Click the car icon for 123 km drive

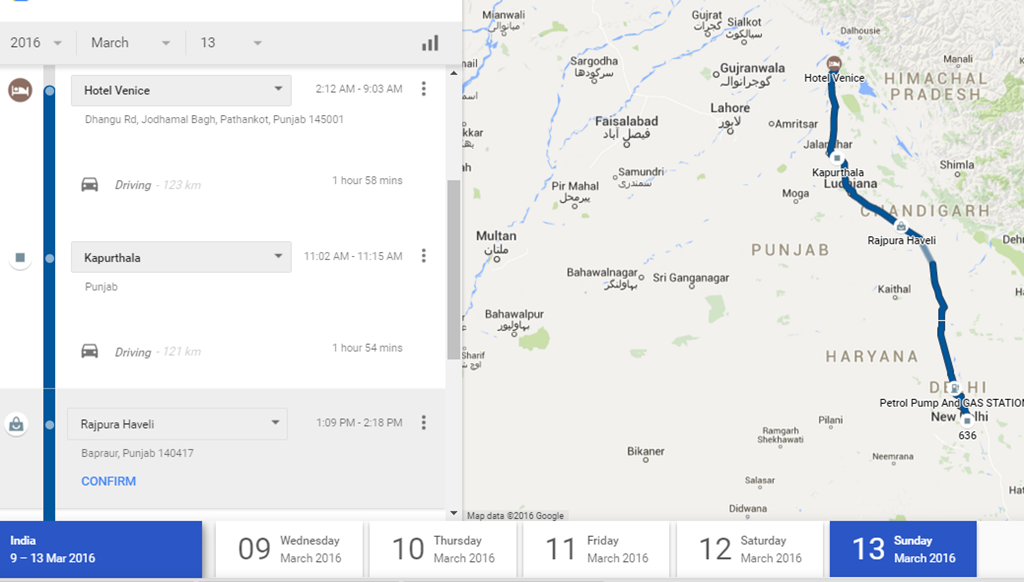pos(90,184)
